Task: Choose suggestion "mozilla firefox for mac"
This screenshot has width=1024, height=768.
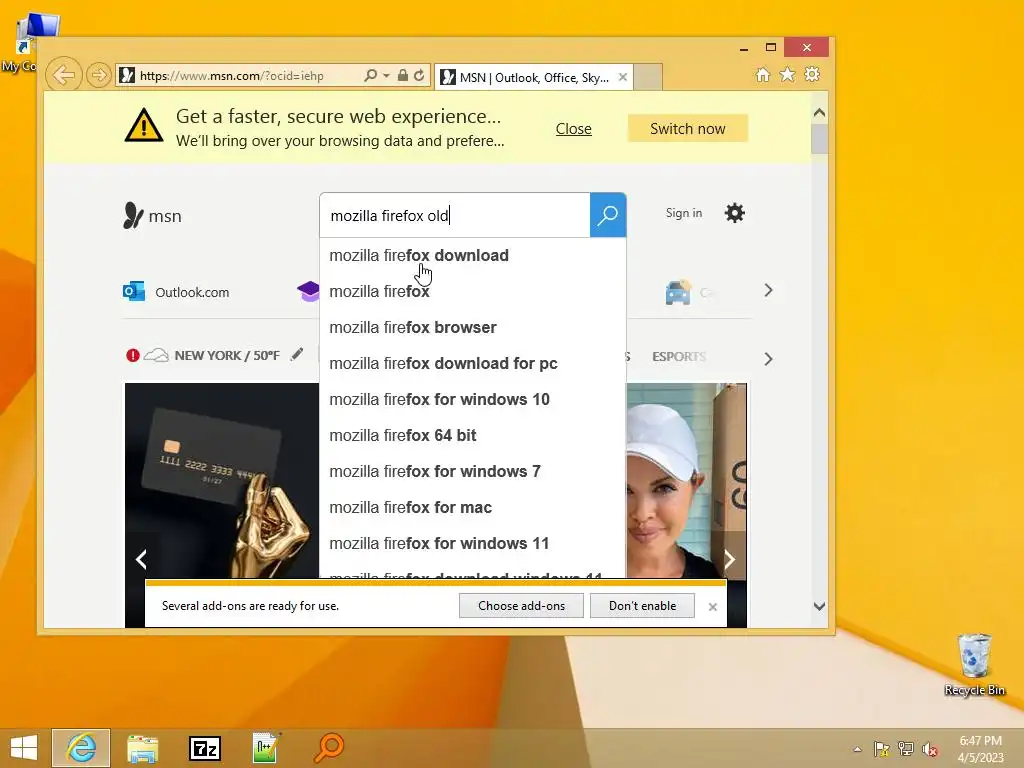Action: click(x=472, y=507)
